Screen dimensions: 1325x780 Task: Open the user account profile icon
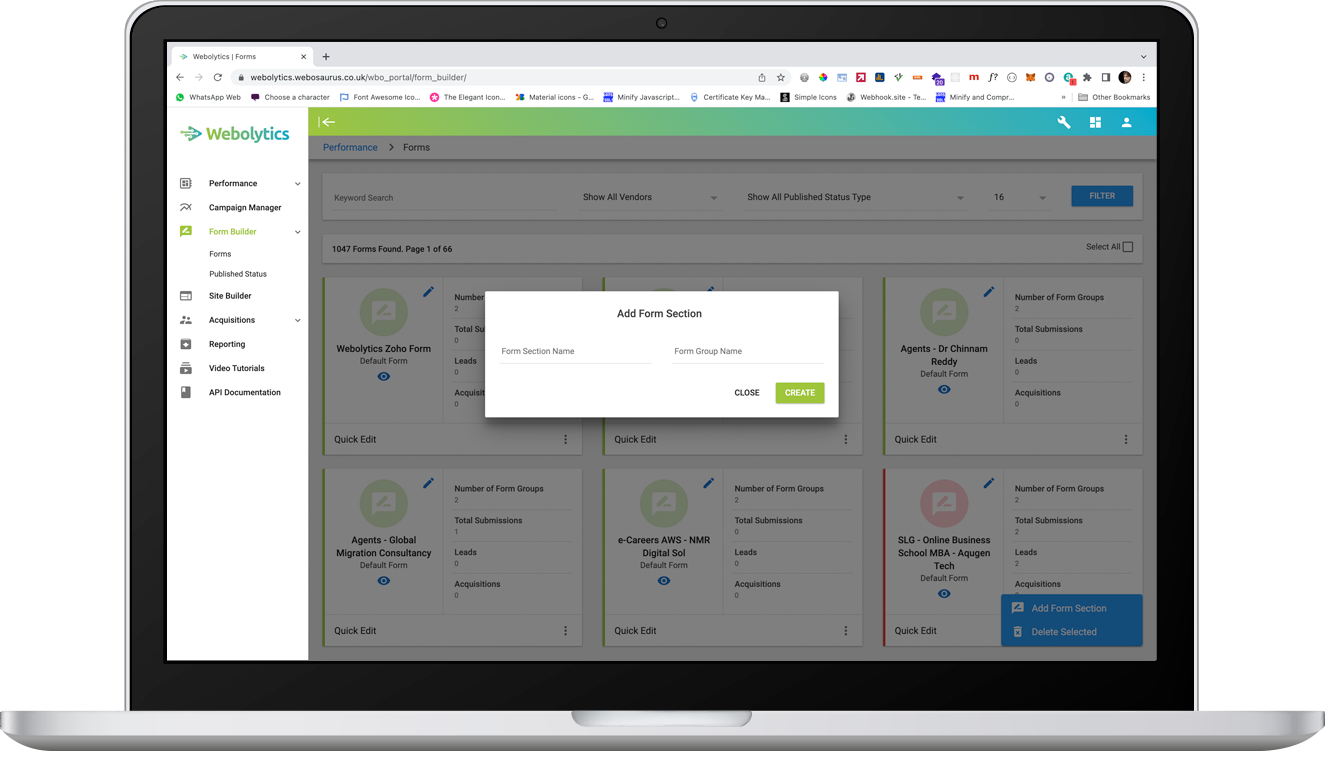(x=1126, y=122)
